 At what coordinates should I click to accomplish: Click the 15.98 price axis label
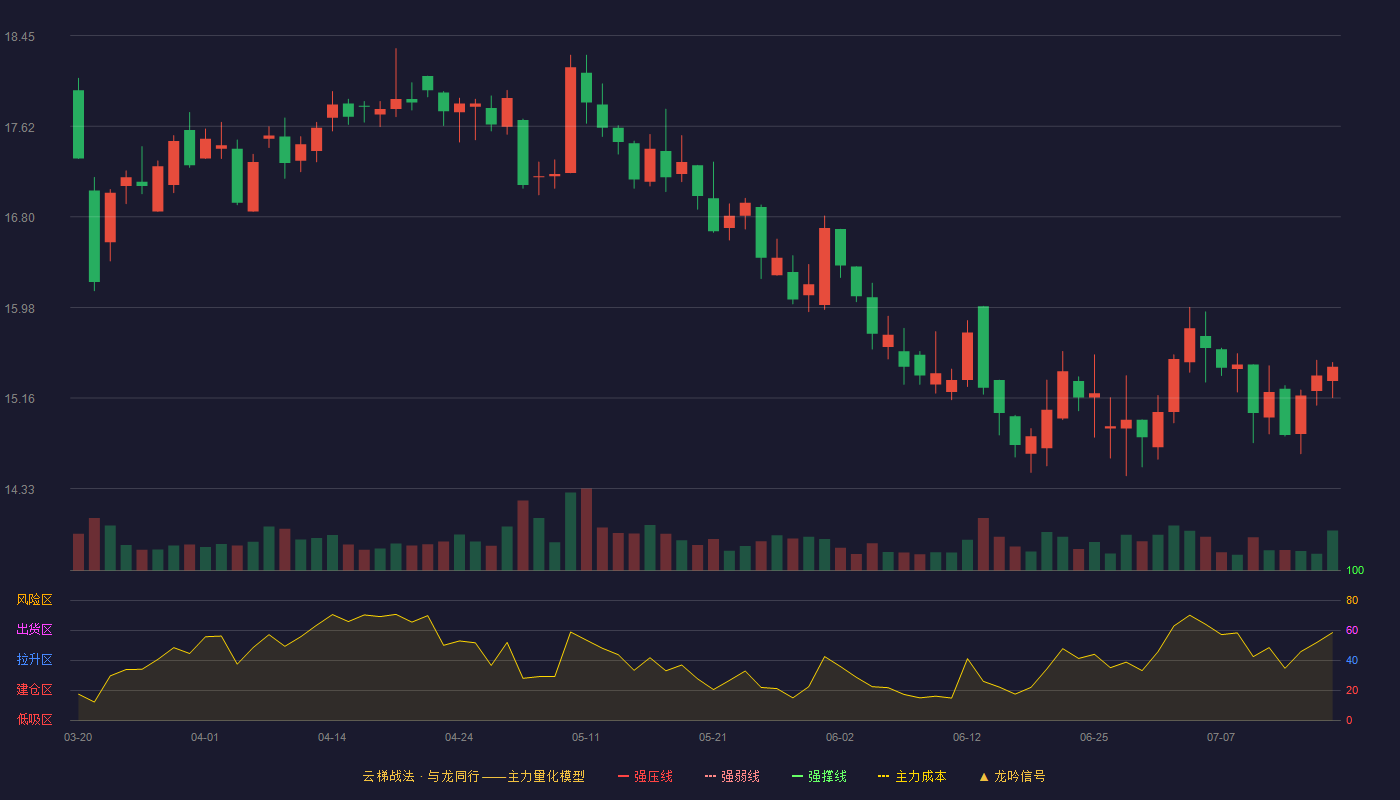coord(20,308)
